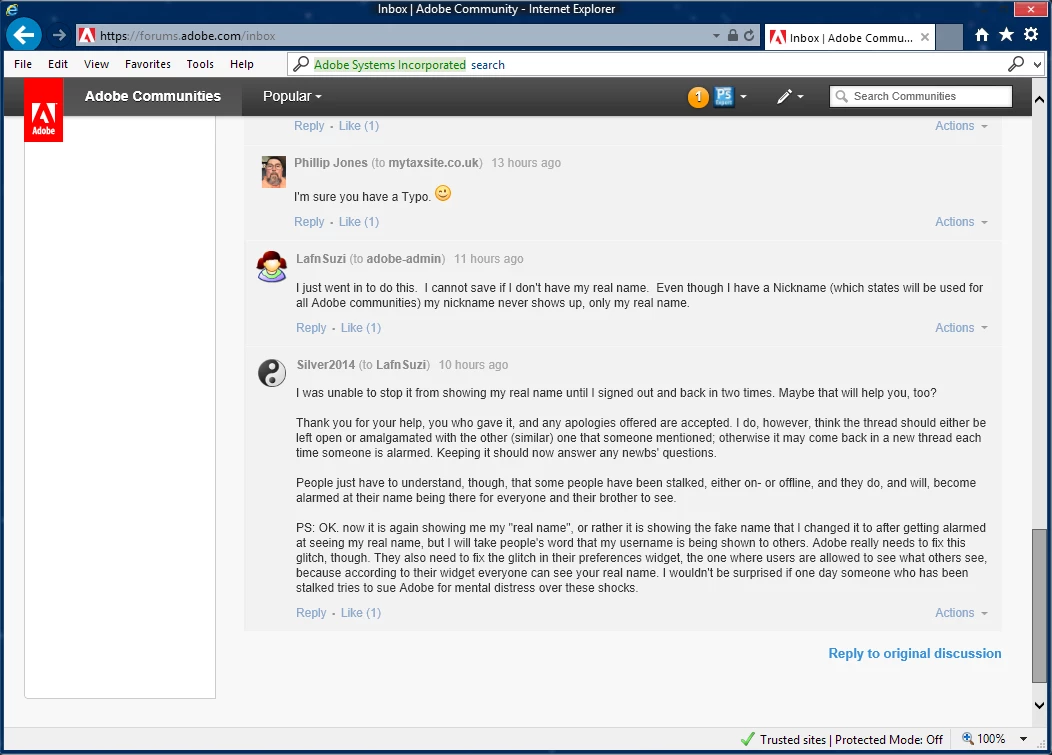
Task: Click the page vertical scrollbar thumb
Action: 1039,605
